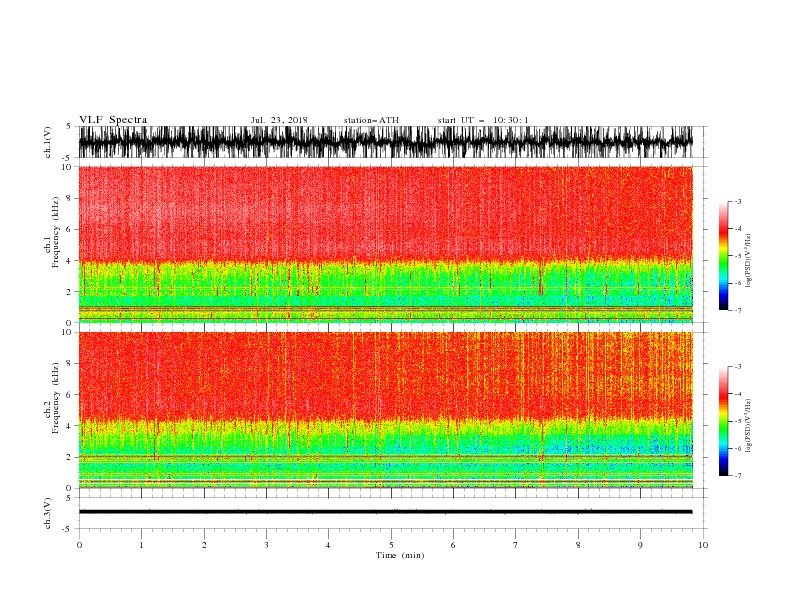The image size is (792, 612).
Task: Click the "ch.1(V)" axis label
Action: click(48, 142)
